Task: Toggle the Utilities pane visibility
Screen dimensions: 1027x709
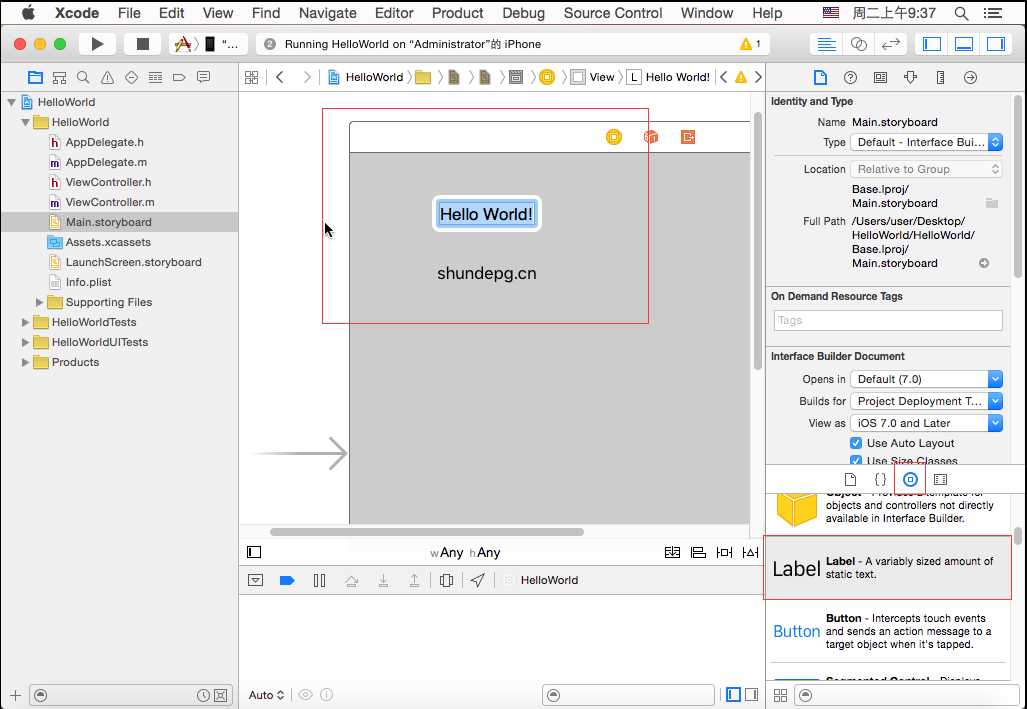Action: [x=996, y=44]
